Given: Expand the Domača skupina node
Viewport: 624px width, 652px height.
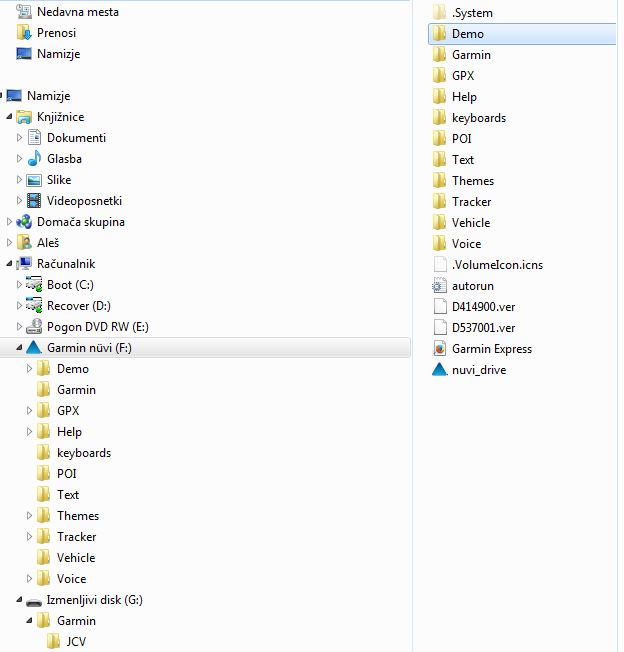Looking at the screenshot, I should 9,222.
